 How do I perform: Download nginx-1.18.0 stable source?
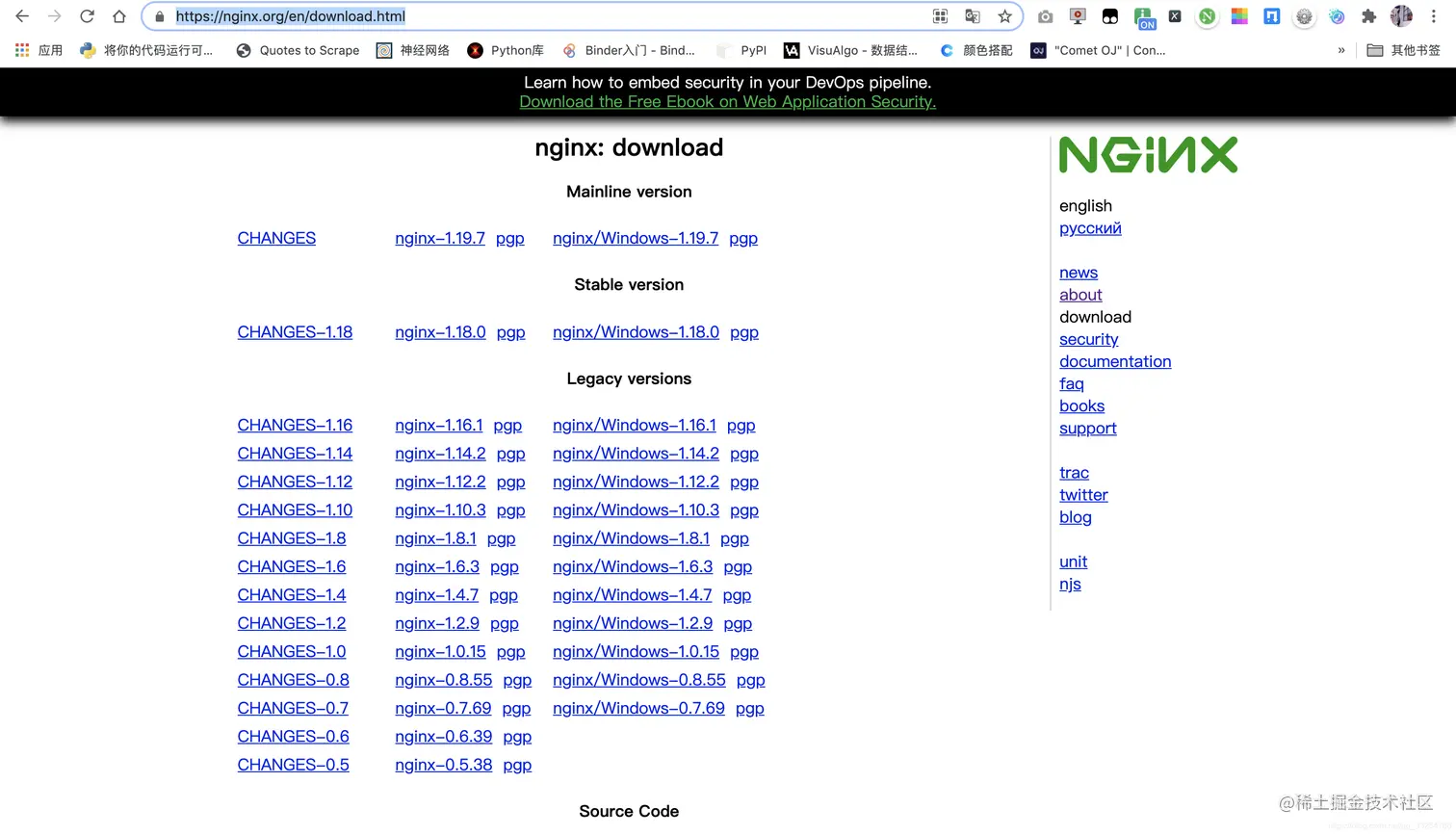(x=440, y=332)
